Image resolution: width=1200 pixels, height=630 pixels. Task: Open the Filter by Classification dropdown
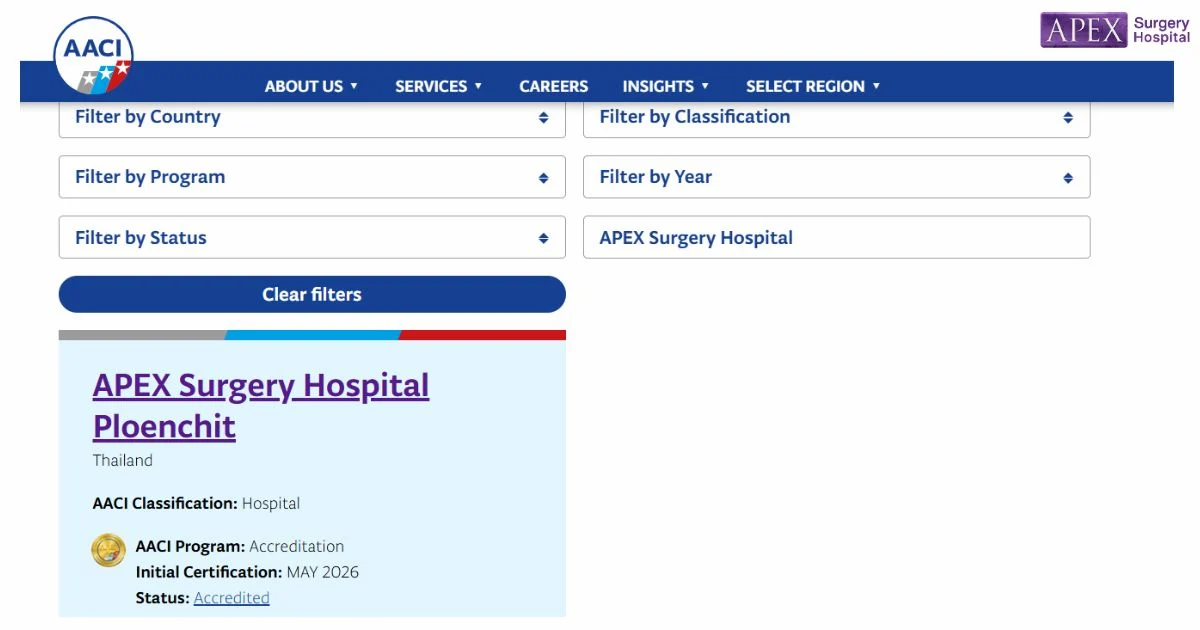coord(837,118)
